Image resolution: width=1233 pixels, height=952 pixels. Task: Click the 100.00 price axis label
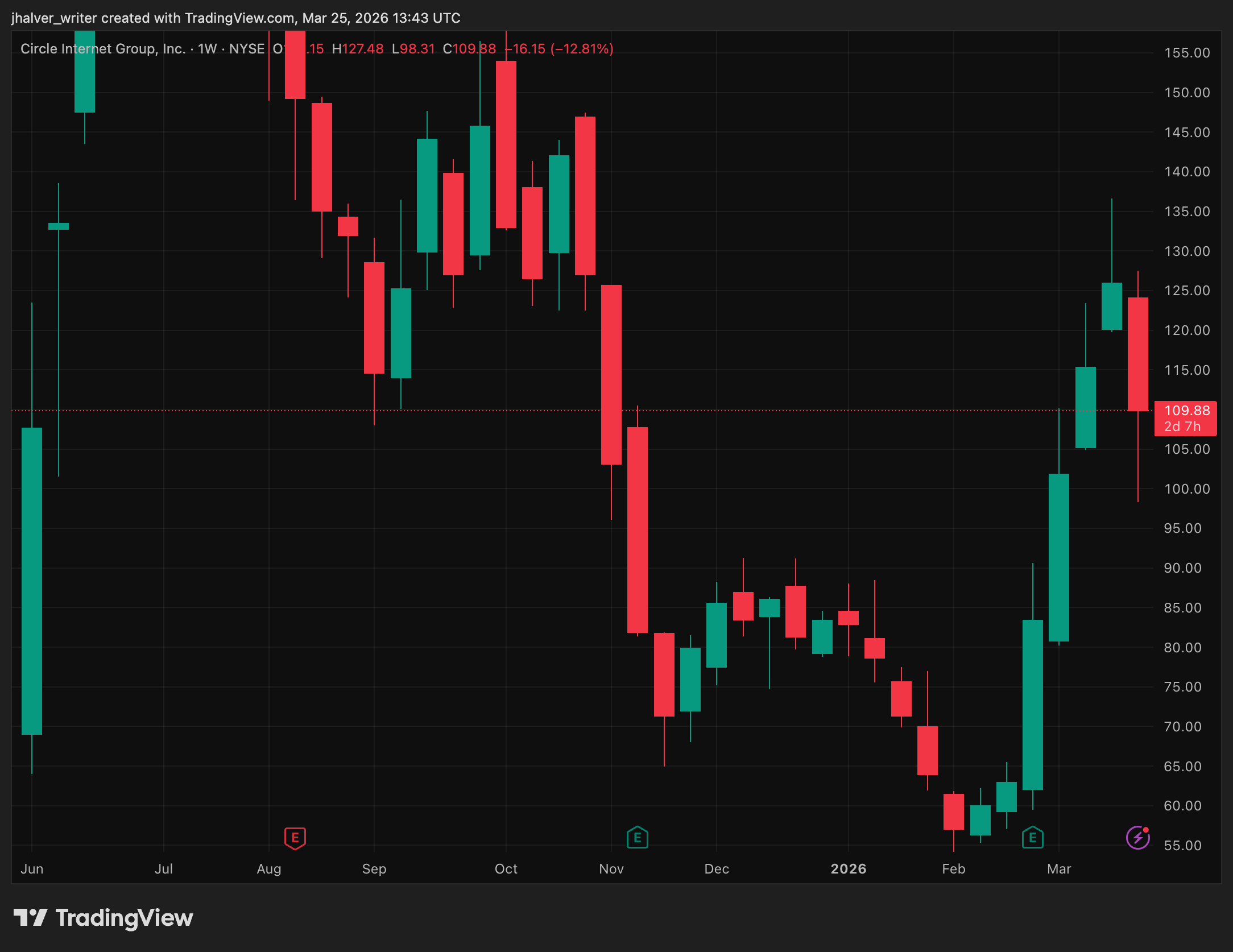click(1186, 489)
